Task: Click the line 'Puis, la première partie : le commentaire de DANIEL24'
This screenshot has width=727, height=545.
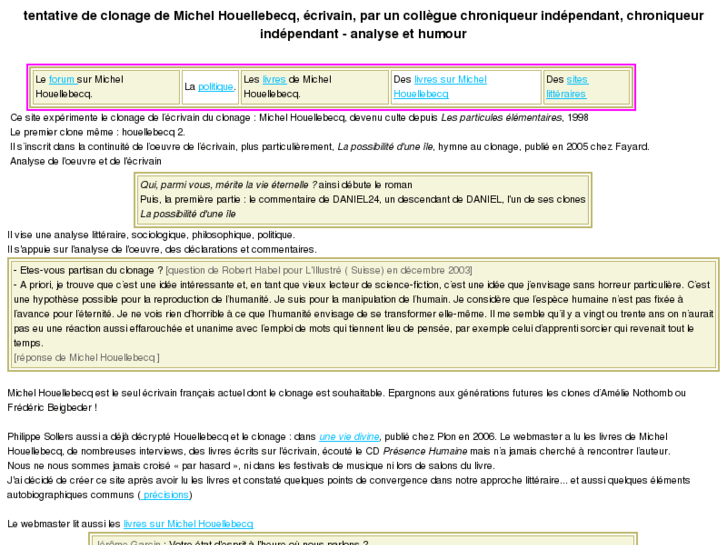Action: click(363, 199)
